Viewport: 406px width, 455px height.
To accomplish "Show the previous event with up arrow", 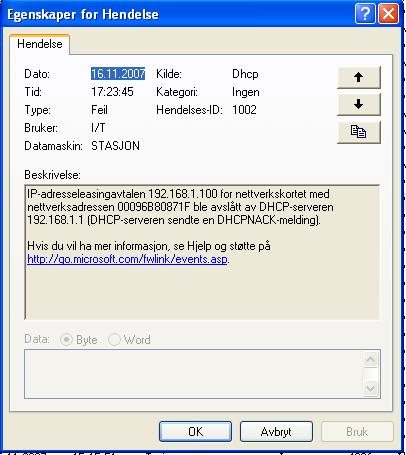I will pos(359,77).
